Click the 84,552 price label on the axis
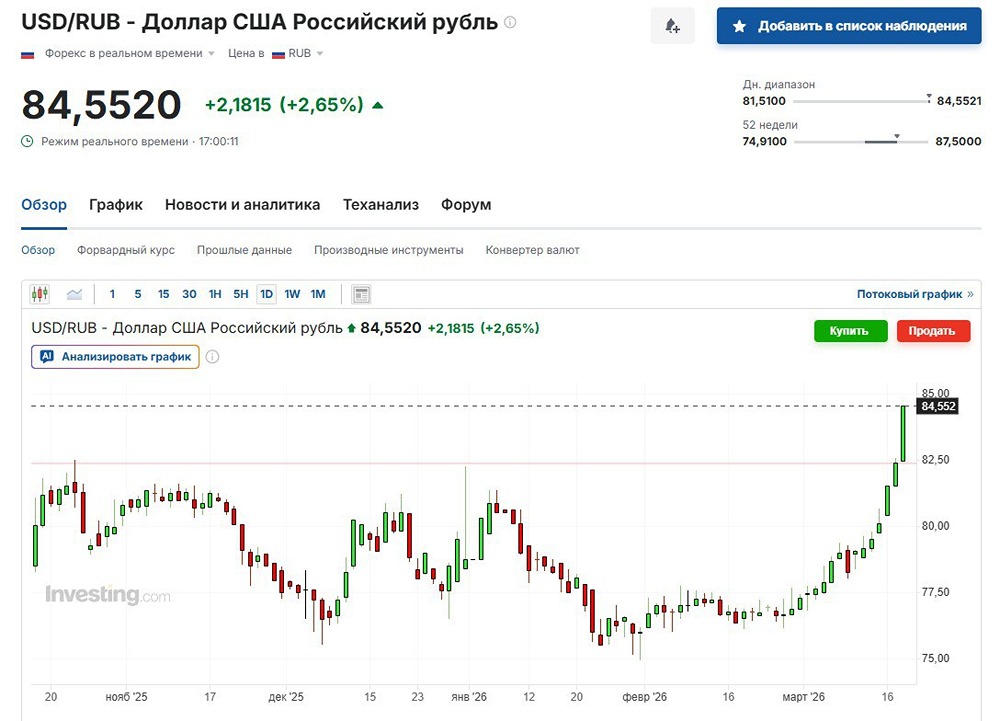The image size is (1000, 721). (938, 406)
